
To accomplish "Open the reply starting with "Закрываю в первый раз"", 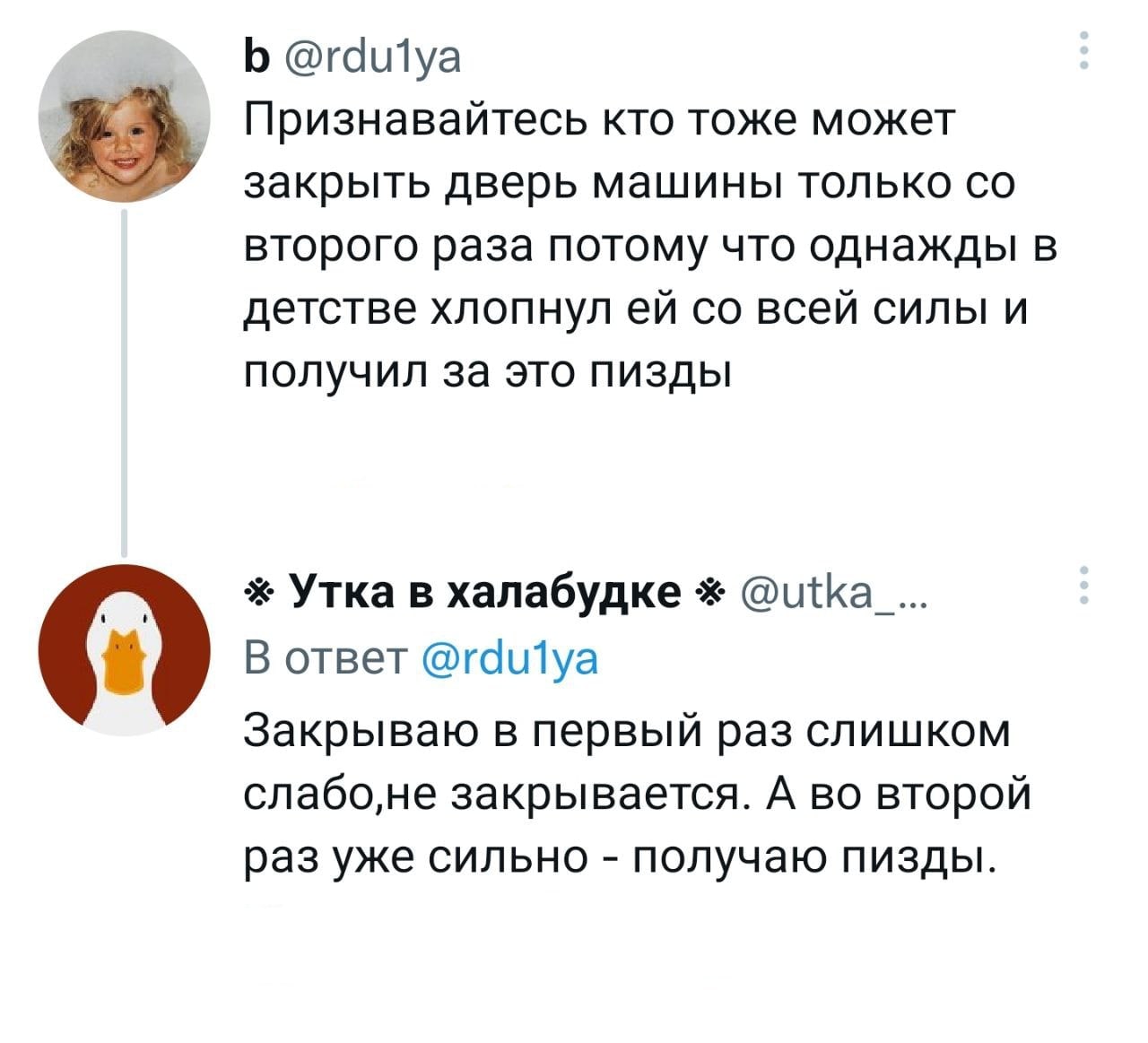I will [x=627, y=731].
